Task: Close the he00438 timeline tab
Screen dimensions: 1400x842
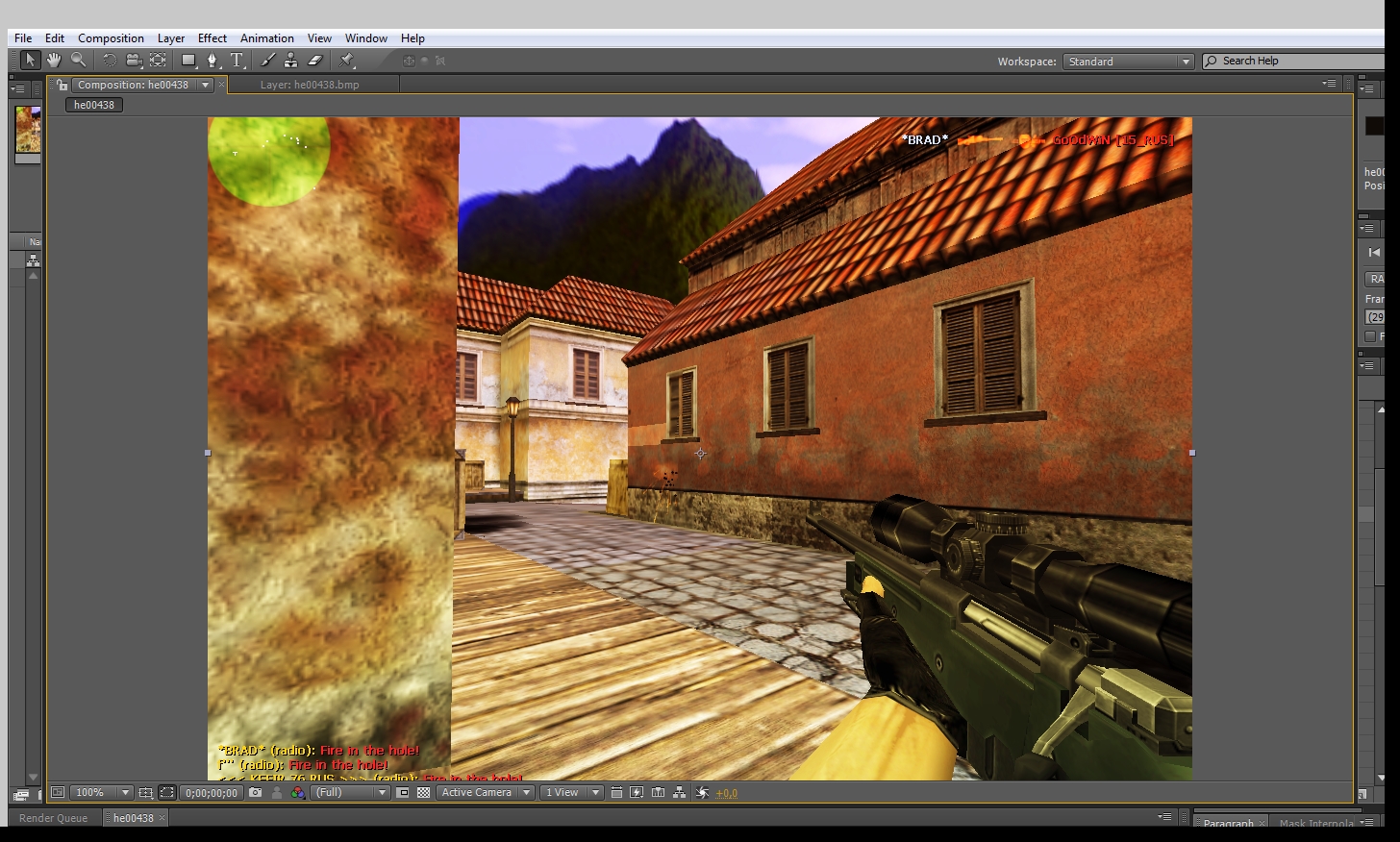Action: tap(162, 818)
